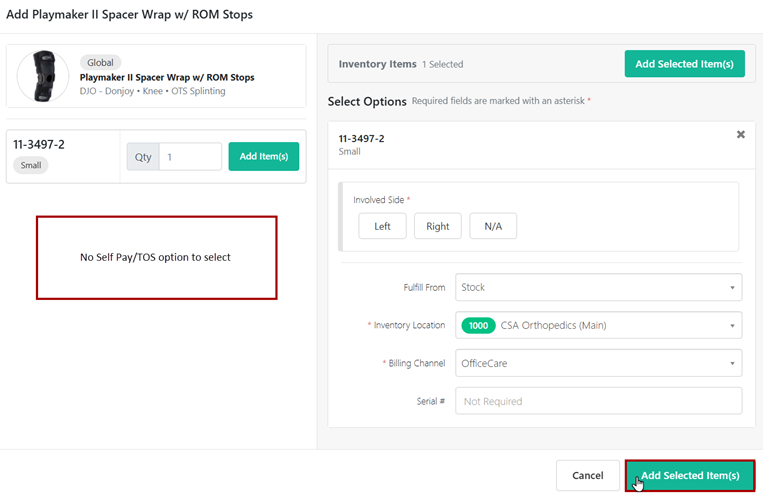Select Left as the involved side
This screenshot has height=497, width=763.
point(382,226)
